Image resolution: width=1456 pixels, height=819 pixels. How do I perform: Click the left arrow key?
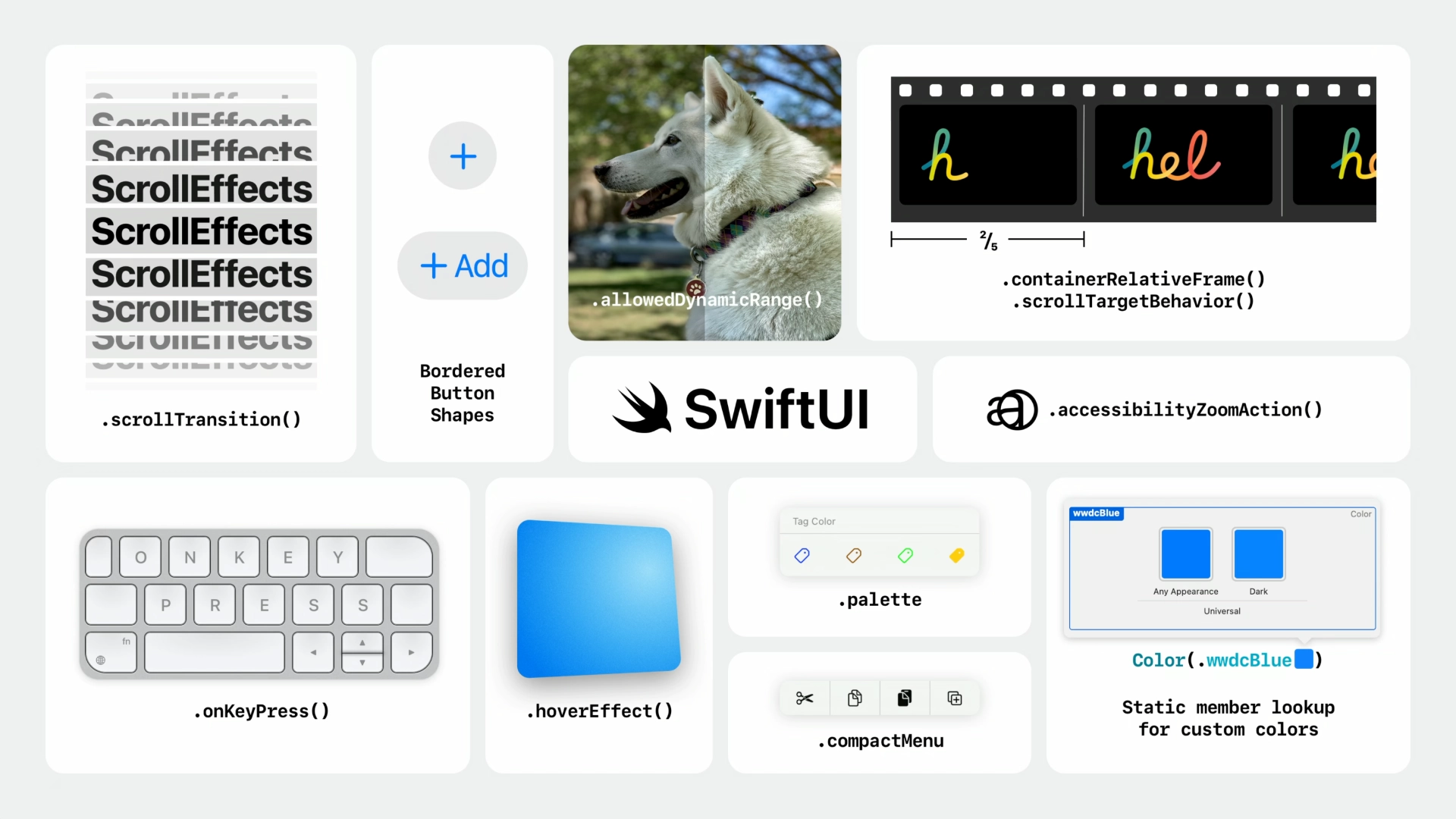313,652
